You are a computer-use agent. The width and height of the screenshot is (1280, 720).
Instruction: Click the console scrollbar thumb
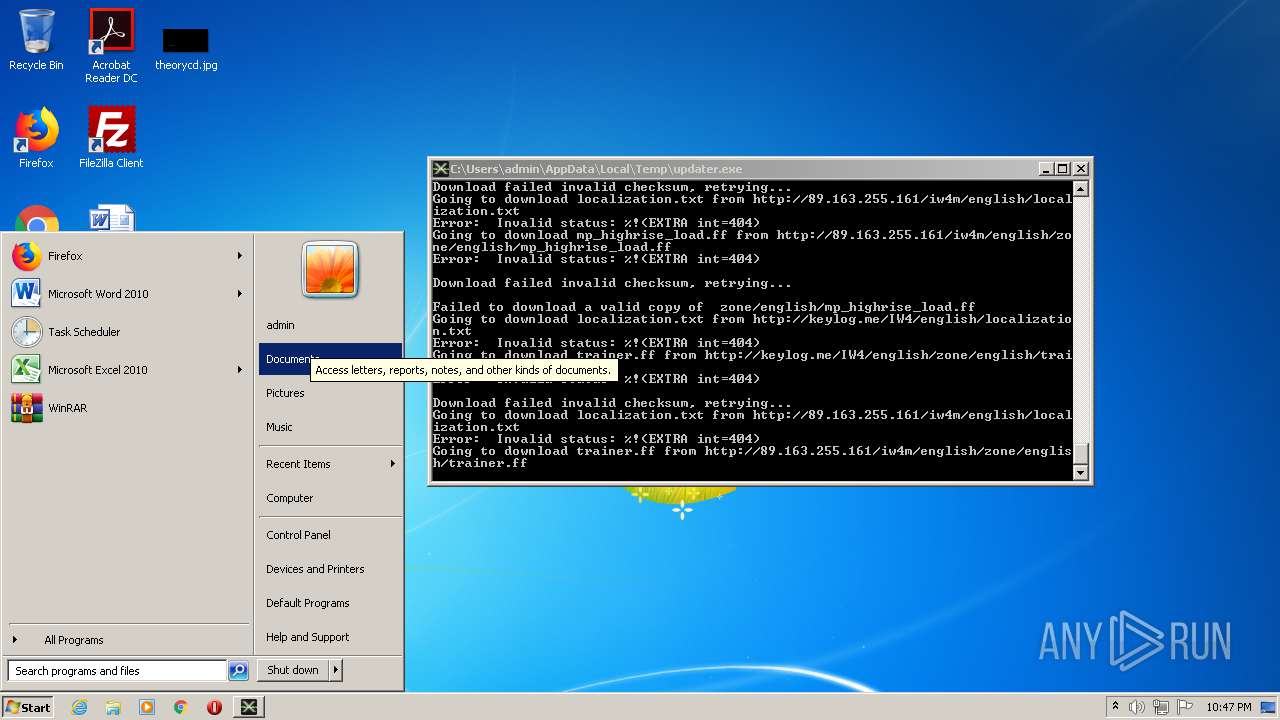coord(1080,455)
